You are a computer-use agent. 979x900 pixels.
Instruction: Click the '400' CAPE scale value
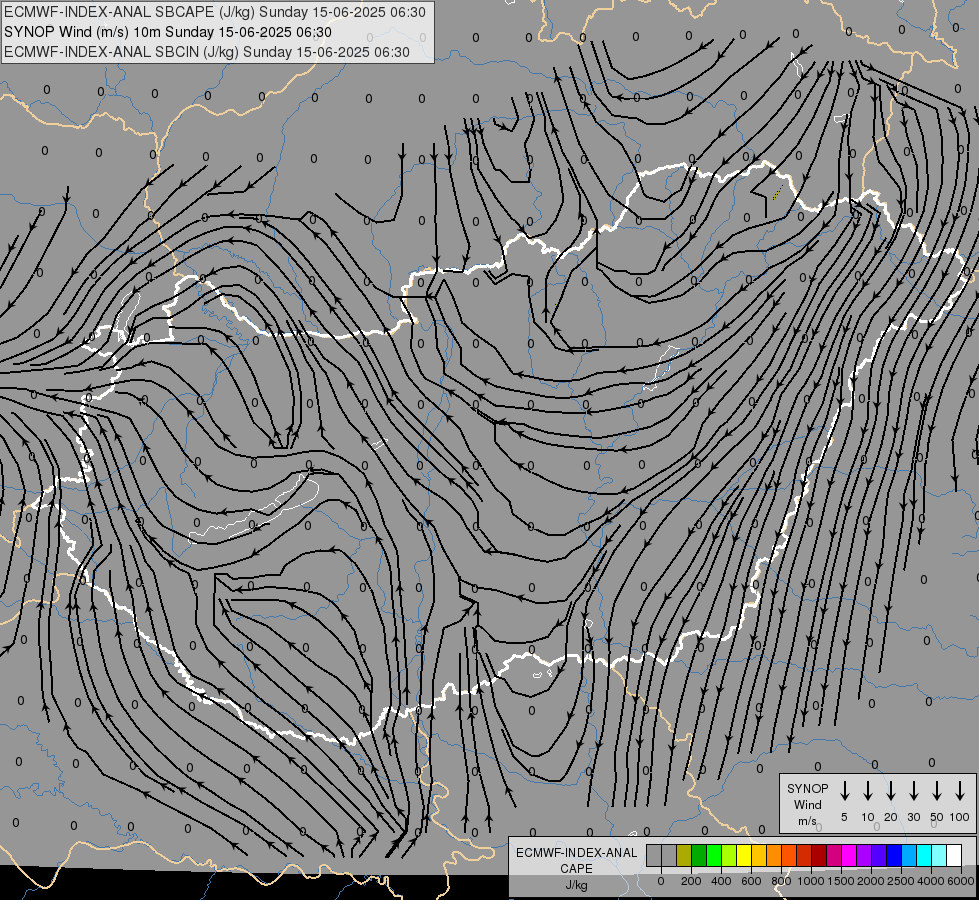[x=721, y=881]
